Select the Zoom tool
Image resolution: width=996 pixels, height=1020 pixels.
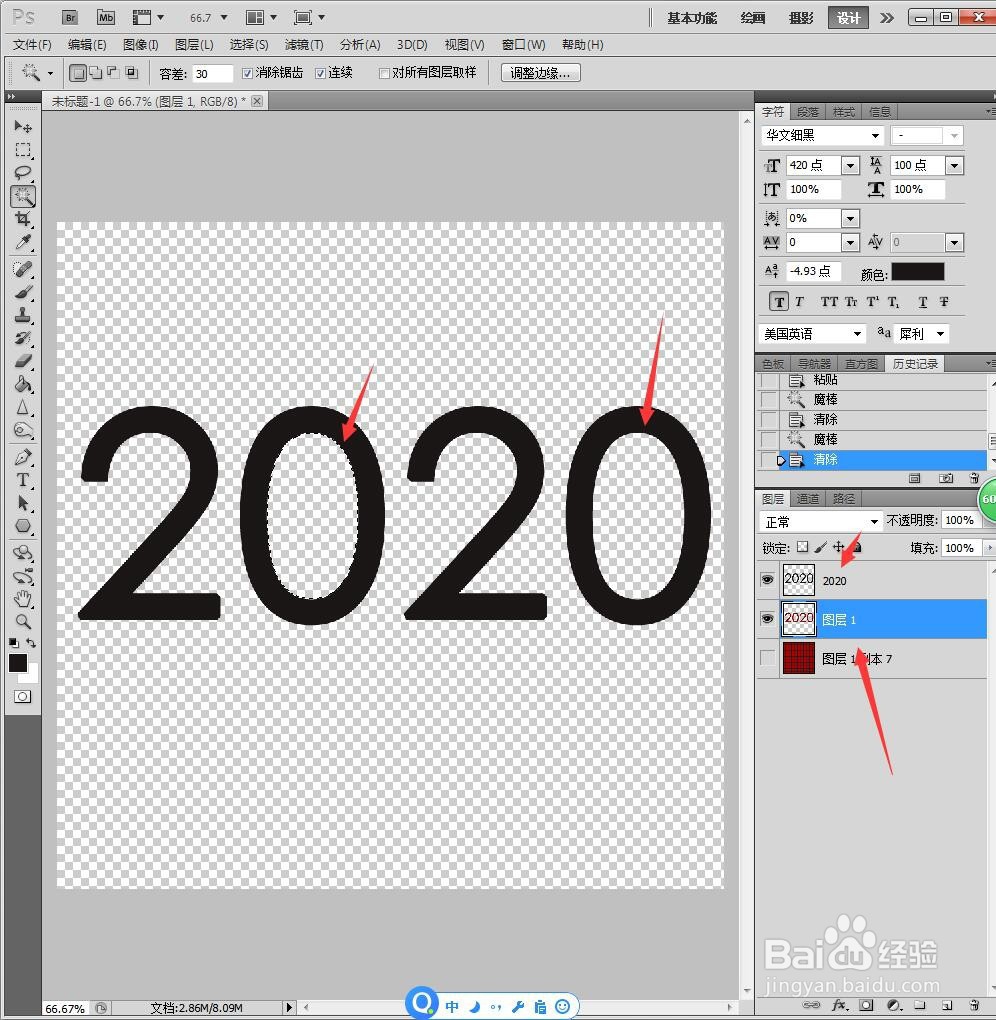click(x=23, y=621)
